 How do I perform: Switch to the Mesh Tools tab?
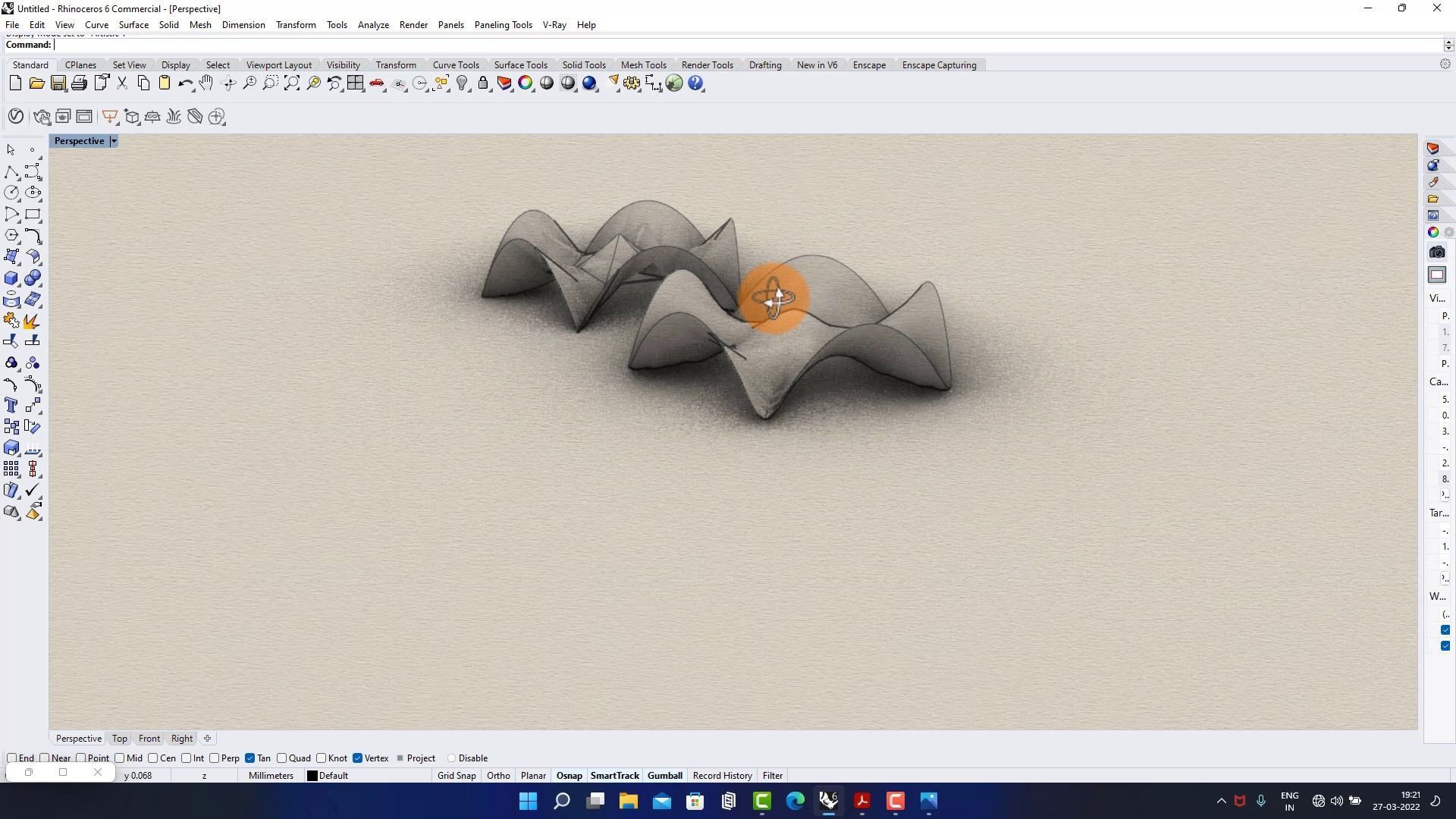tap(643, 64)
